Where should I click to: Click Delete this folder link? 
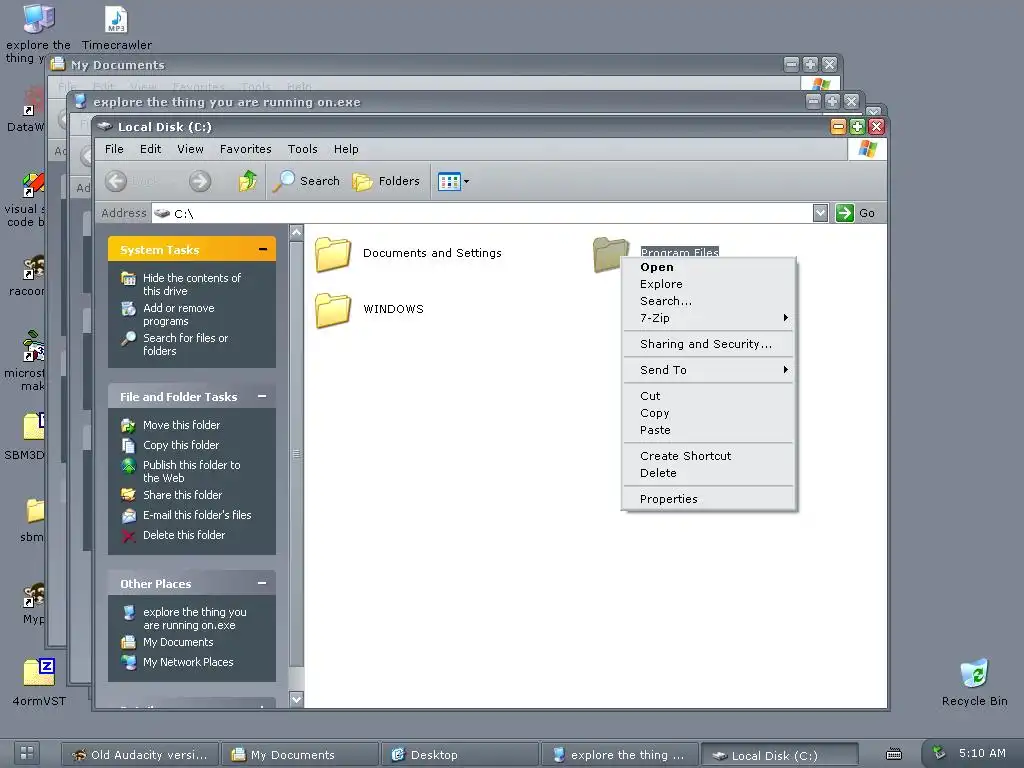[x=184, y=536]
